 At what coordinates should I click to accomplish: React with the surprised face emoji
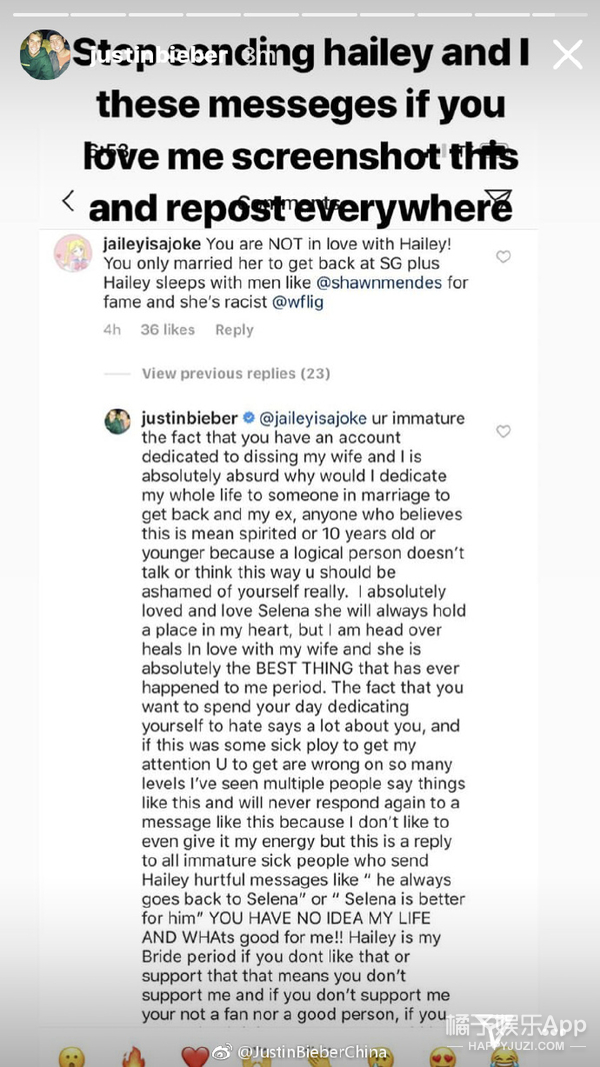(x=71, y=1056)
